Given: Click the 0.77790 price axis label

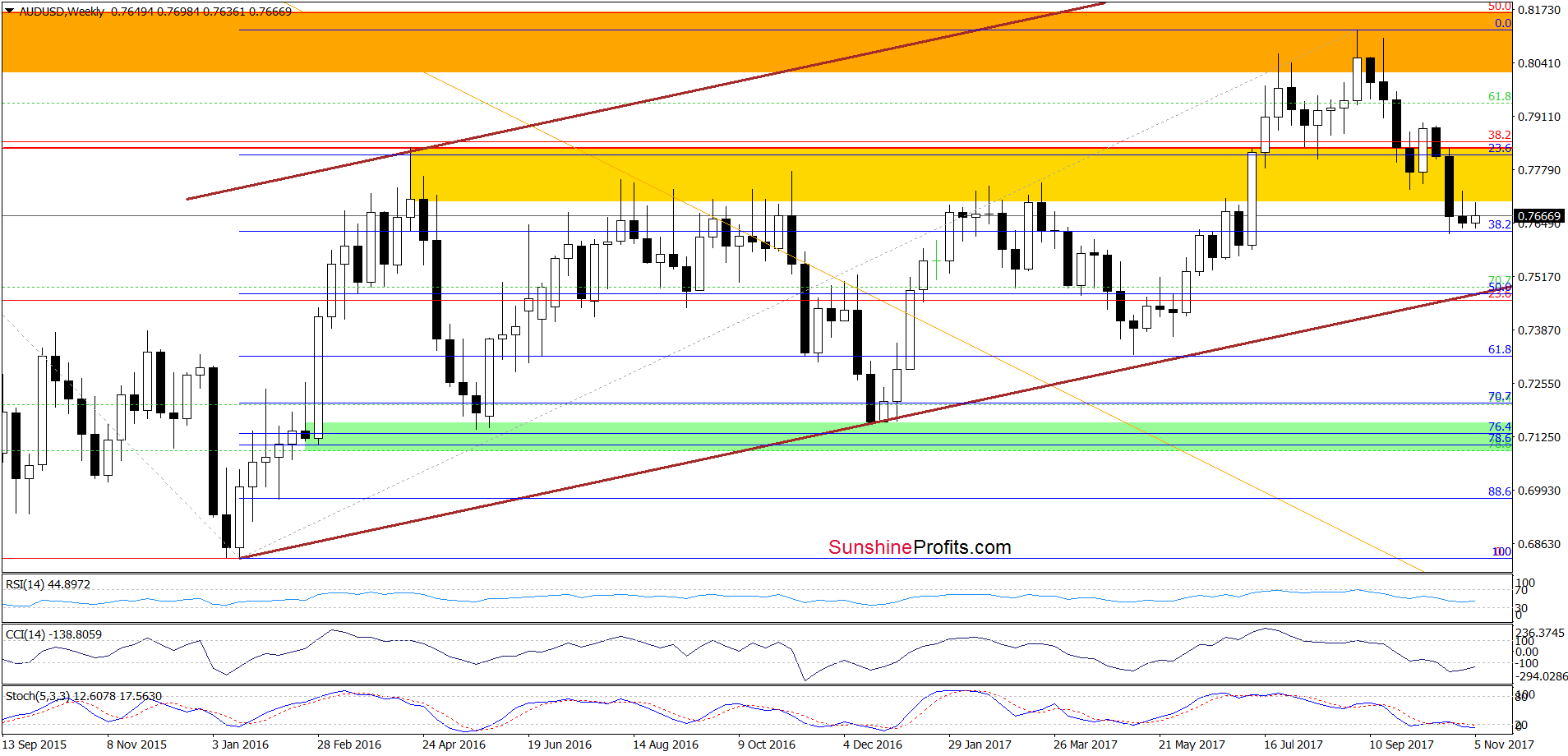Looking at the screenshot, I should pyautogui.click(x=1539, y=170).
